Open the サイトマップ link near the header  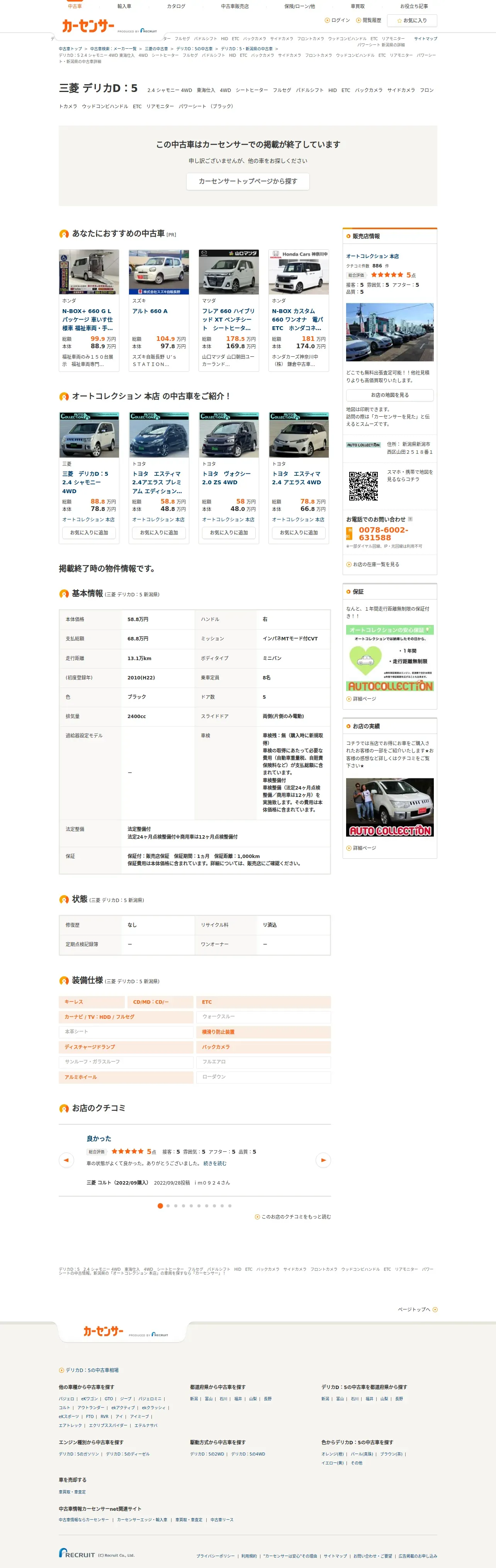[425, 38]
